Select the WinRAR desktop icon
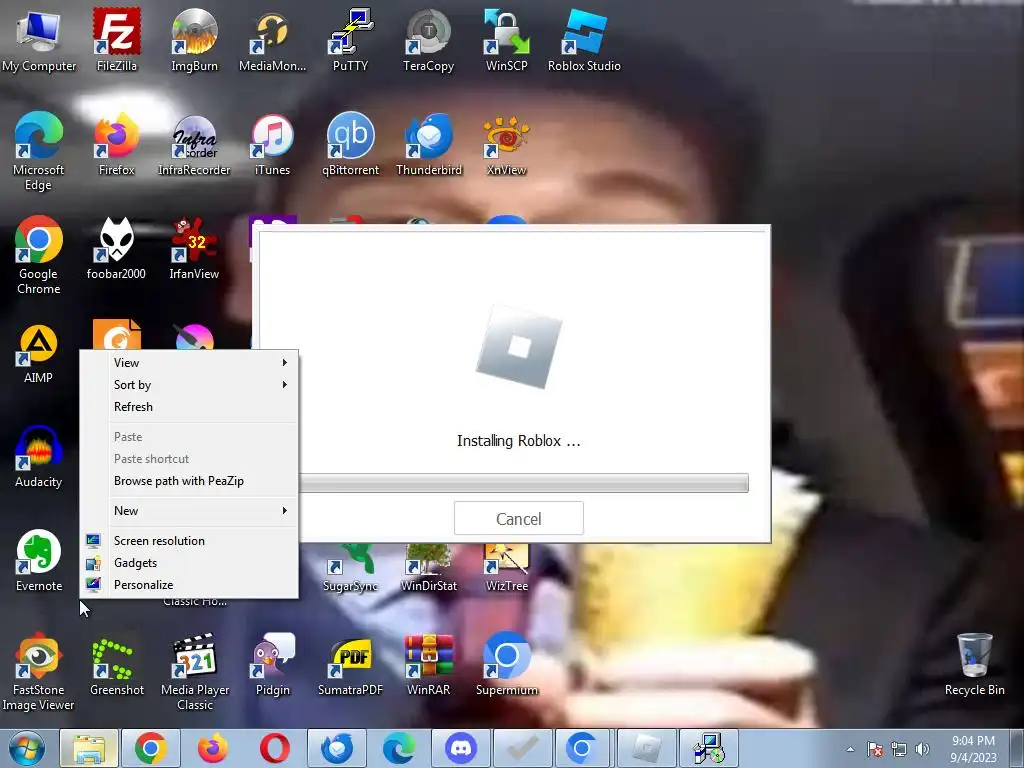Viewport: 1024px width, 768px height. pos(428,665)
